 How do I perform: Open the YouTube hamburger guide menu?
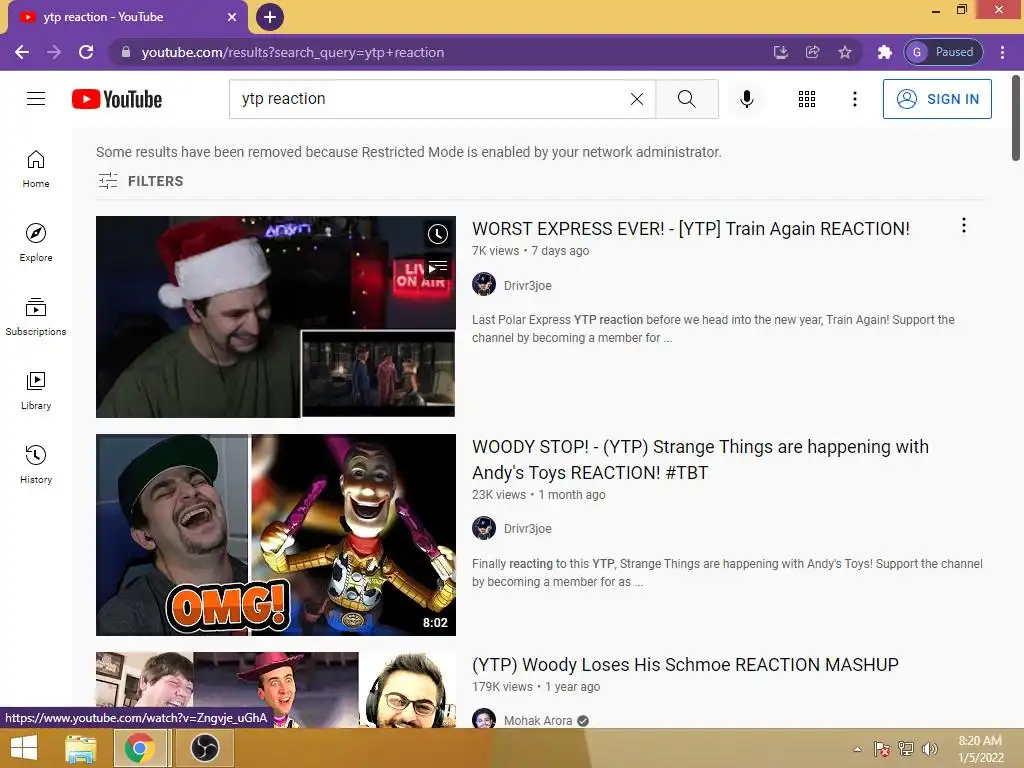click(x=36, y=99)
